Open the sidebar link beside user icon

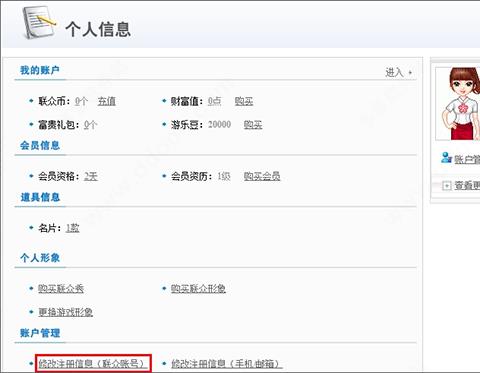467,159
